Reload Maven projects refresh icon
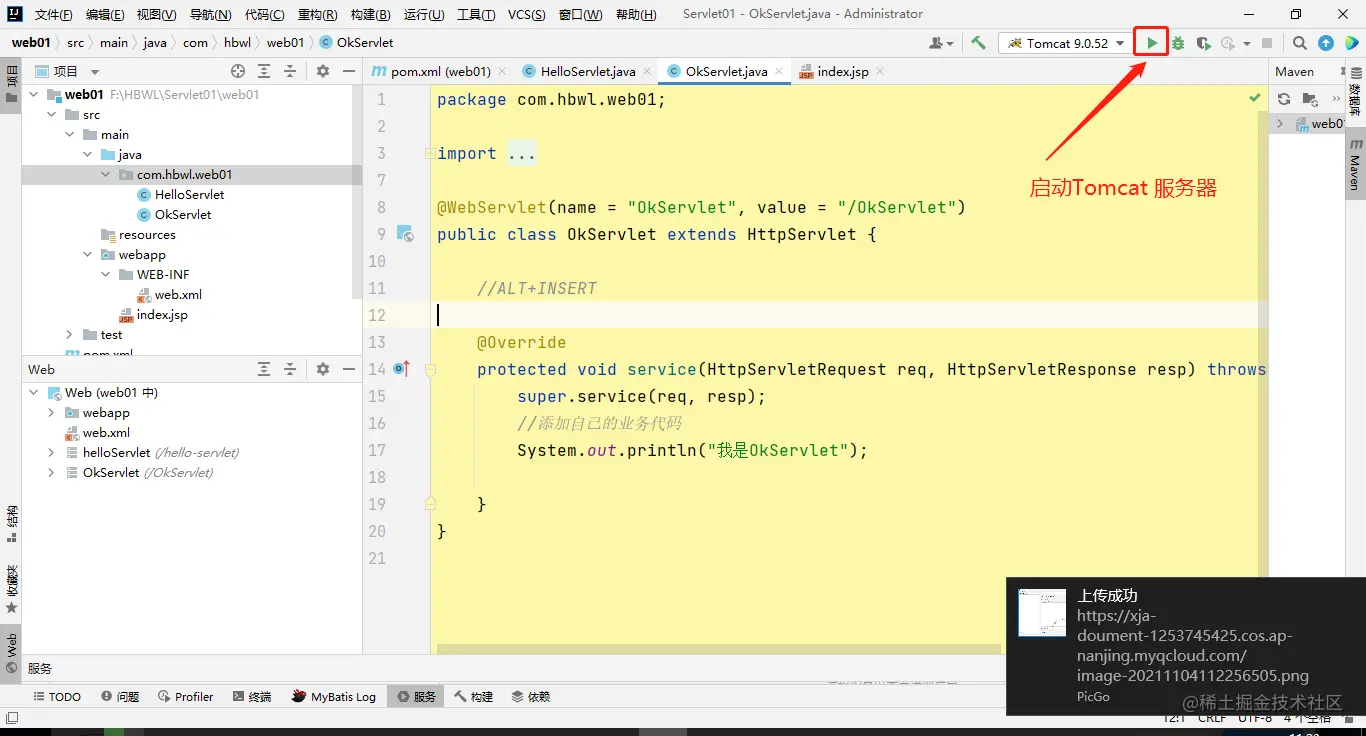Viewport: 1366px width, 736px height. pyautogui.click(x=1284, y=99)
